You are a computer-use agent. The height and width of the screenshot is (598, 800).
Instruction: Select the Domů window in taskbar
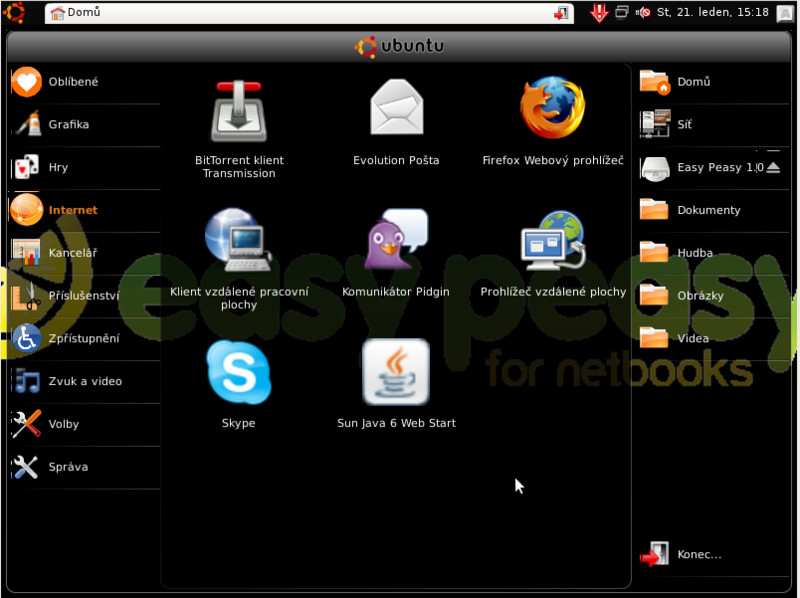pos(309,13)
